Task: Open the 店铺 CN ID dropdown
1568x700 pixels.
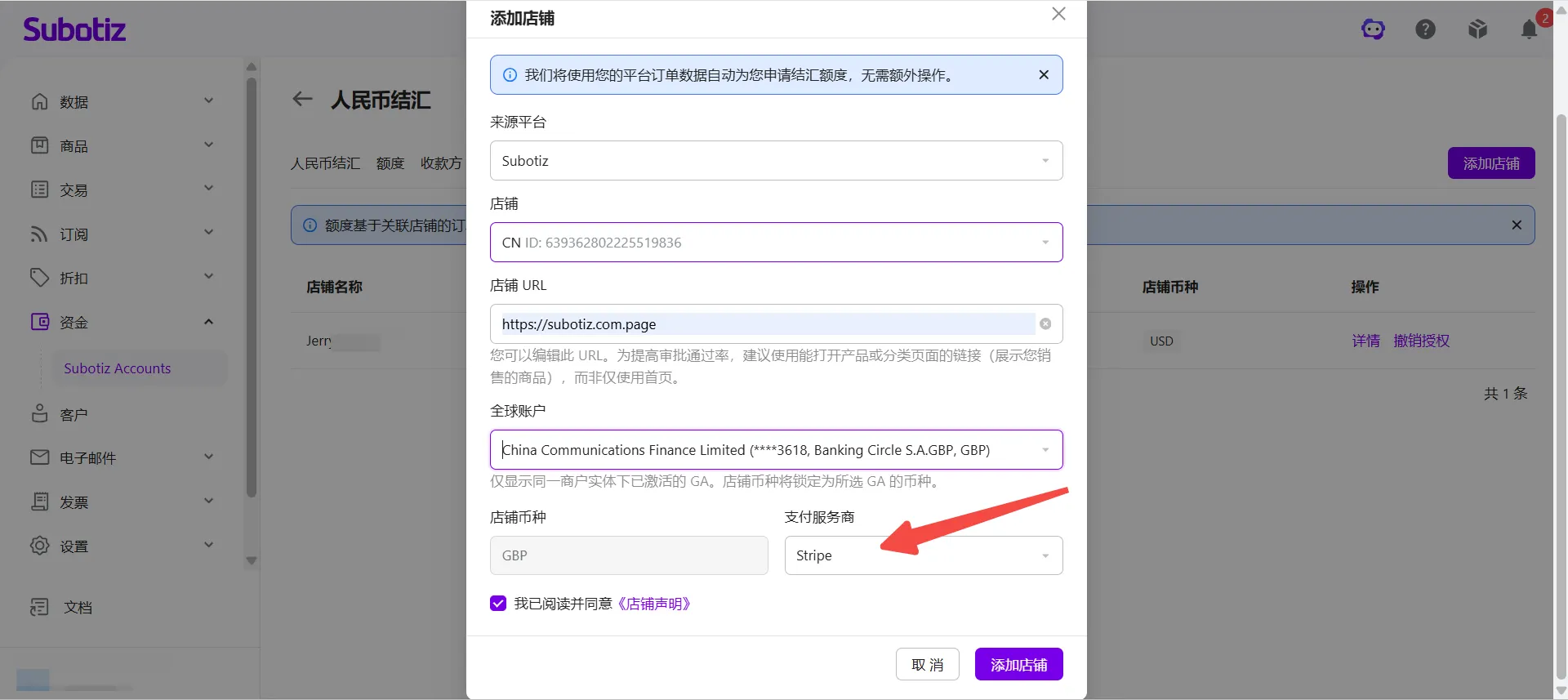Action: click(x=776, y=243)
